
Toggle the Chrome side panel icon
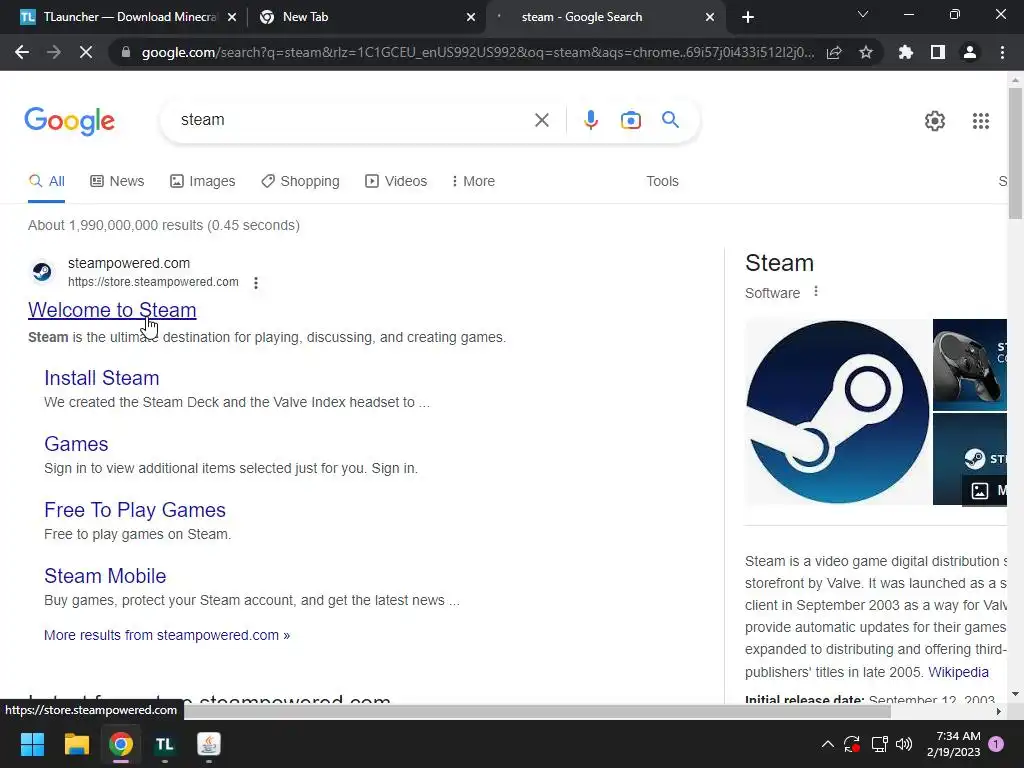coord(938,52)
